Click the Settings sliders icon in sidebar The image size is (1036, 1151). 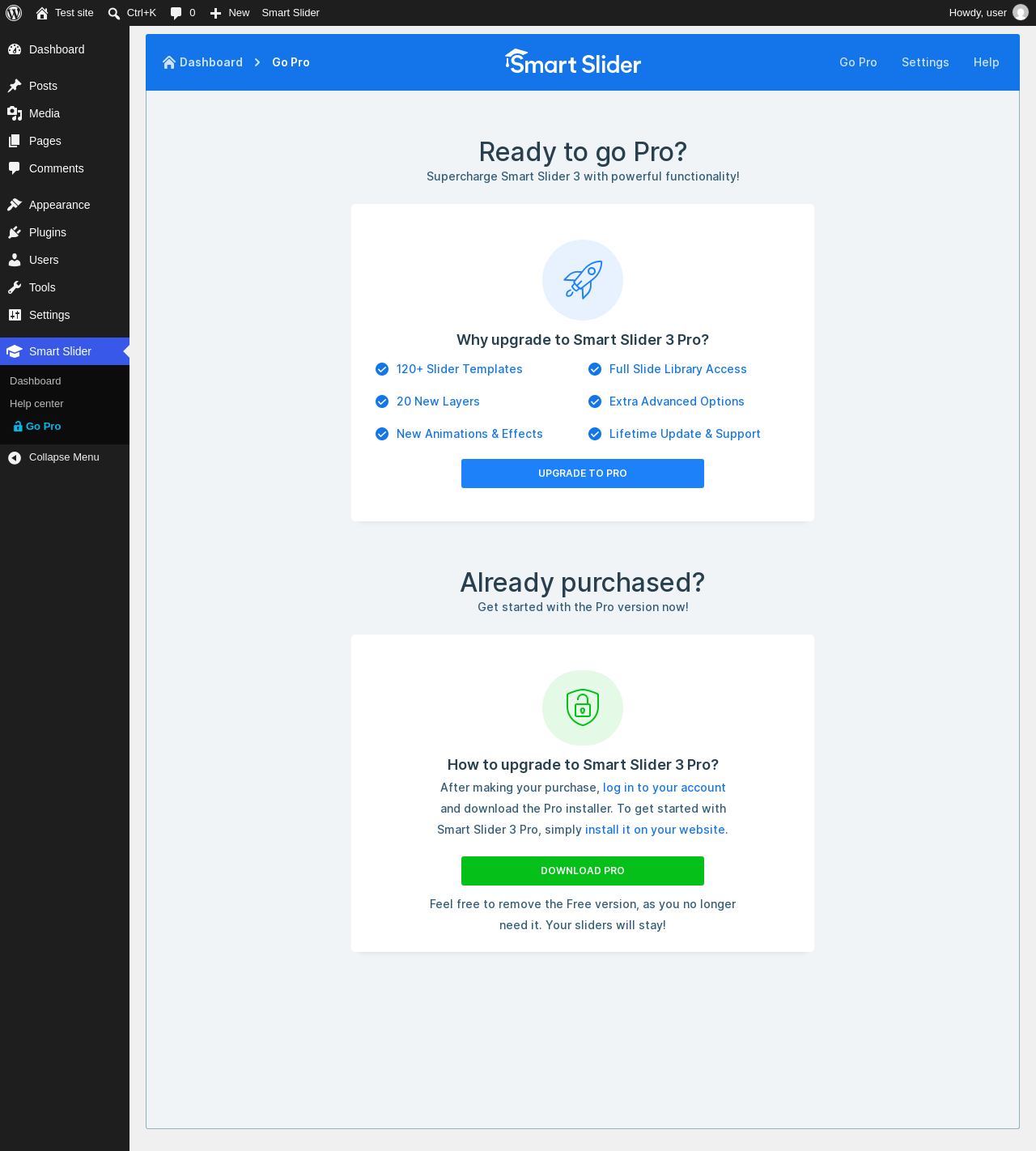tap(15, 315)
